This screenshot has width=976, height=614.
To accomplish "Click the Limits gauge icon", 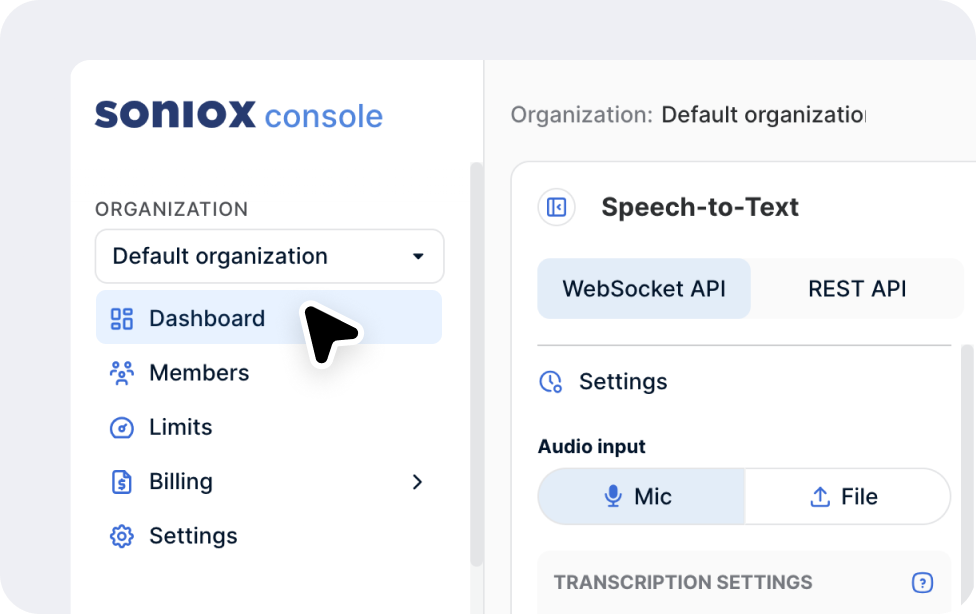I will 121,428.
